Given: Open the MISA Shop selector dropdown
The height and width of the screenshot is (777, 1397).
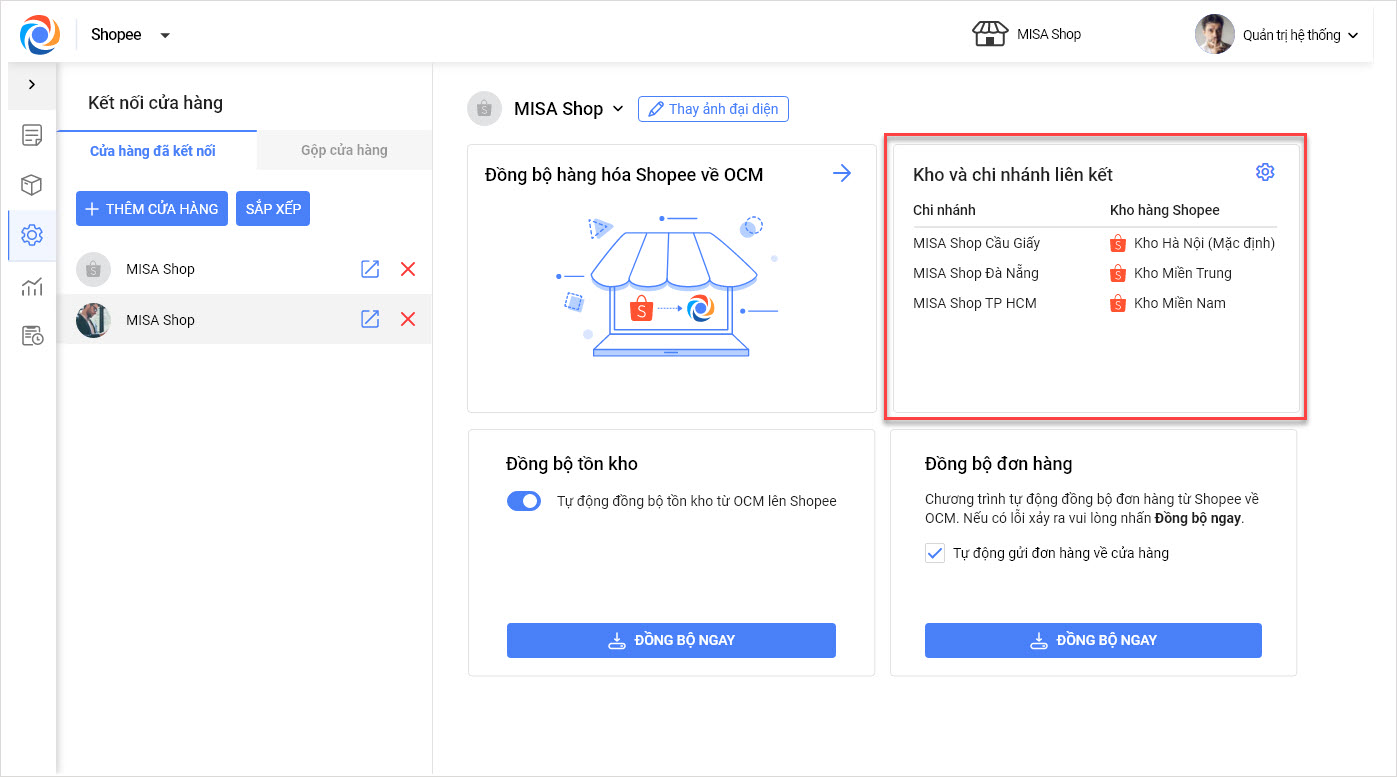Looking at the screenshot, I should pyautogui.click(x=618, y=109).
